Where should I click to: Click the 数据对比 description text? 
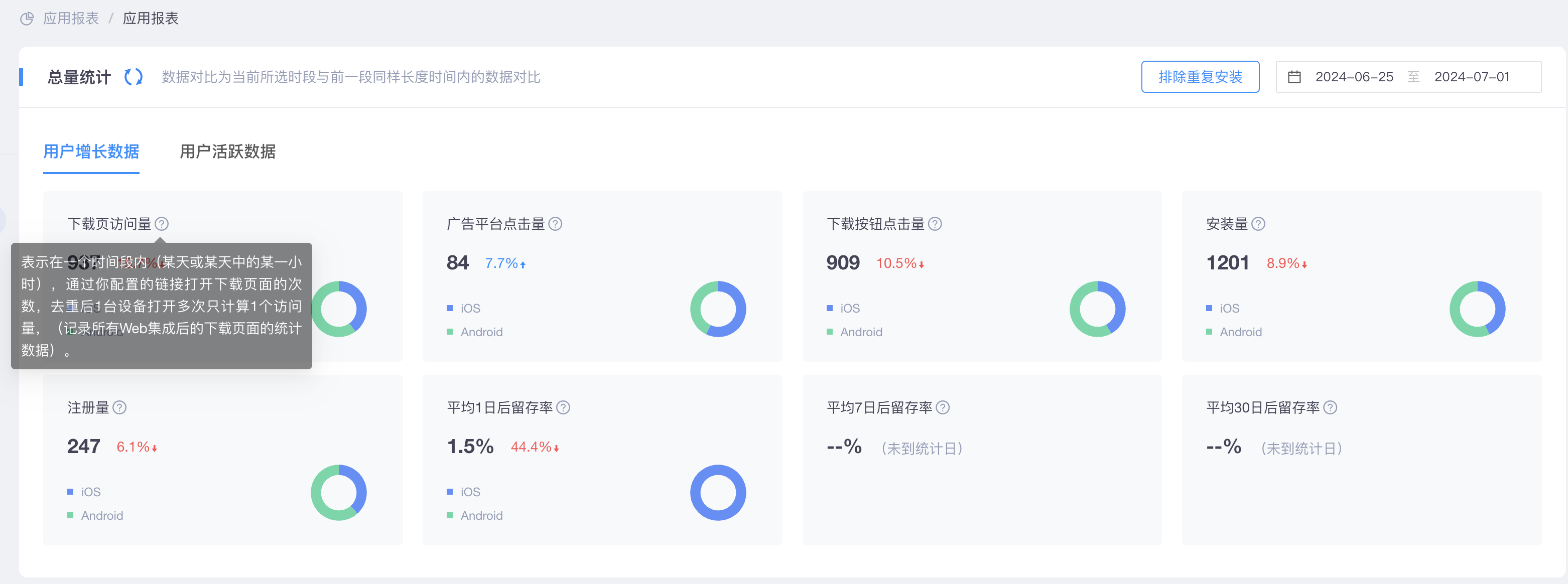click(x=351, y=77)
